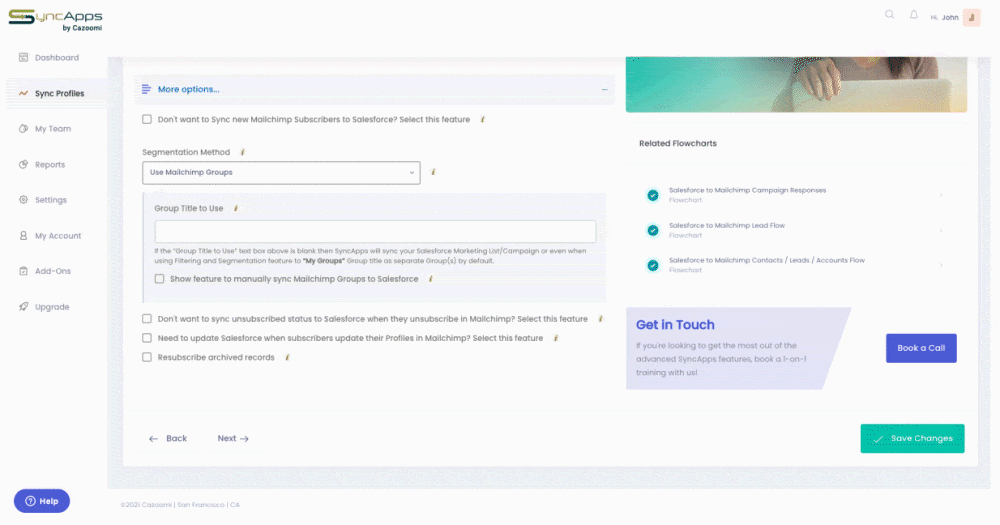Expand Campaign Responses flowchart arrow
The image size is (1000, 525).
[x=941, y=195]
